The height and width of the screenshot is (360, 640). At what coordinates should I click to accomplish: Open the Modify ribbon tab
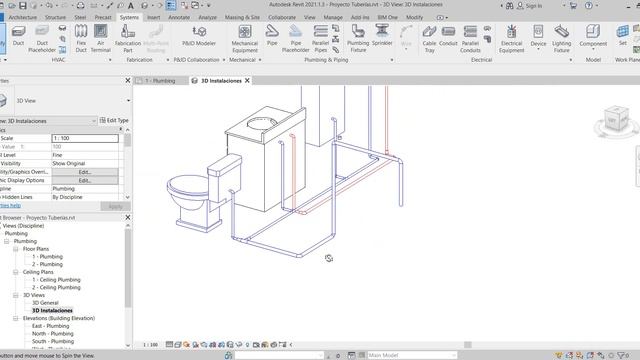[x=414, y=18]
